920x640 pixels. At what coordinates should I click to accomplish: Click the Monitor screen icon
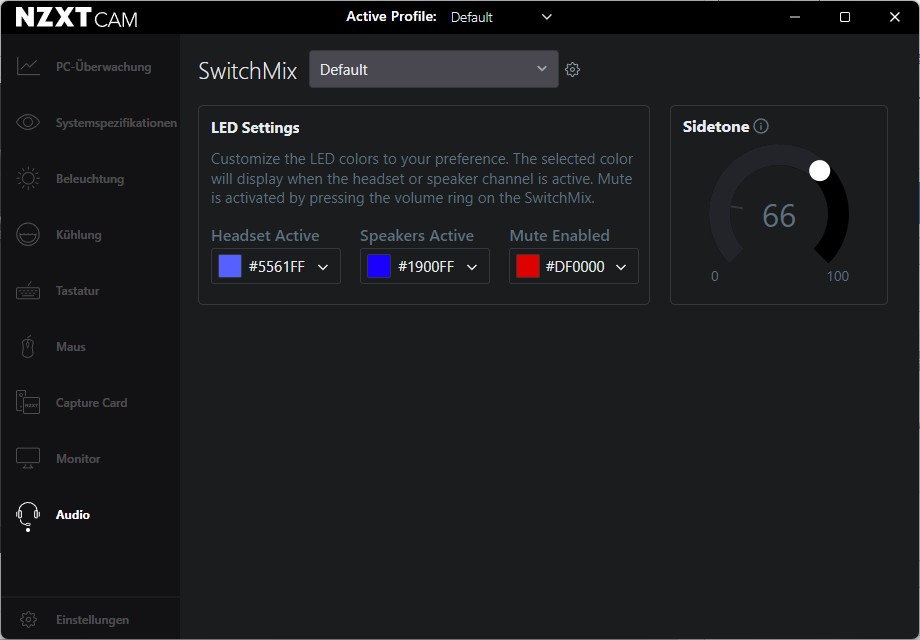tap(28, 459)
